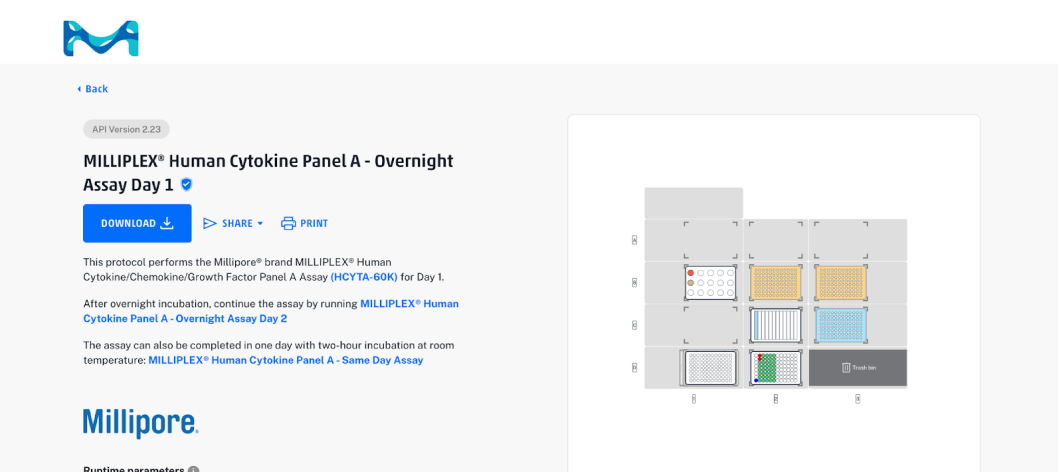Select the light blue well plate

coord(840,325)
